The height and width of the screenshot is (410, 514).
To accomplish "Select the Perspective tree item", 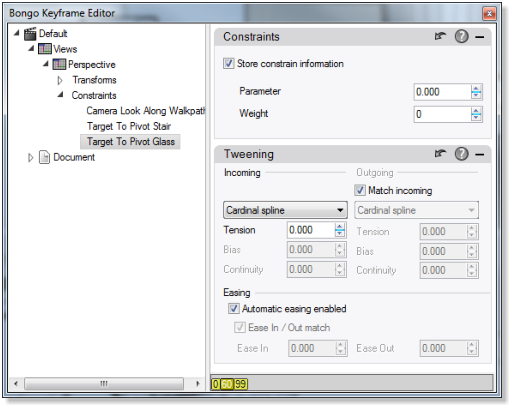I will [92, 64].
